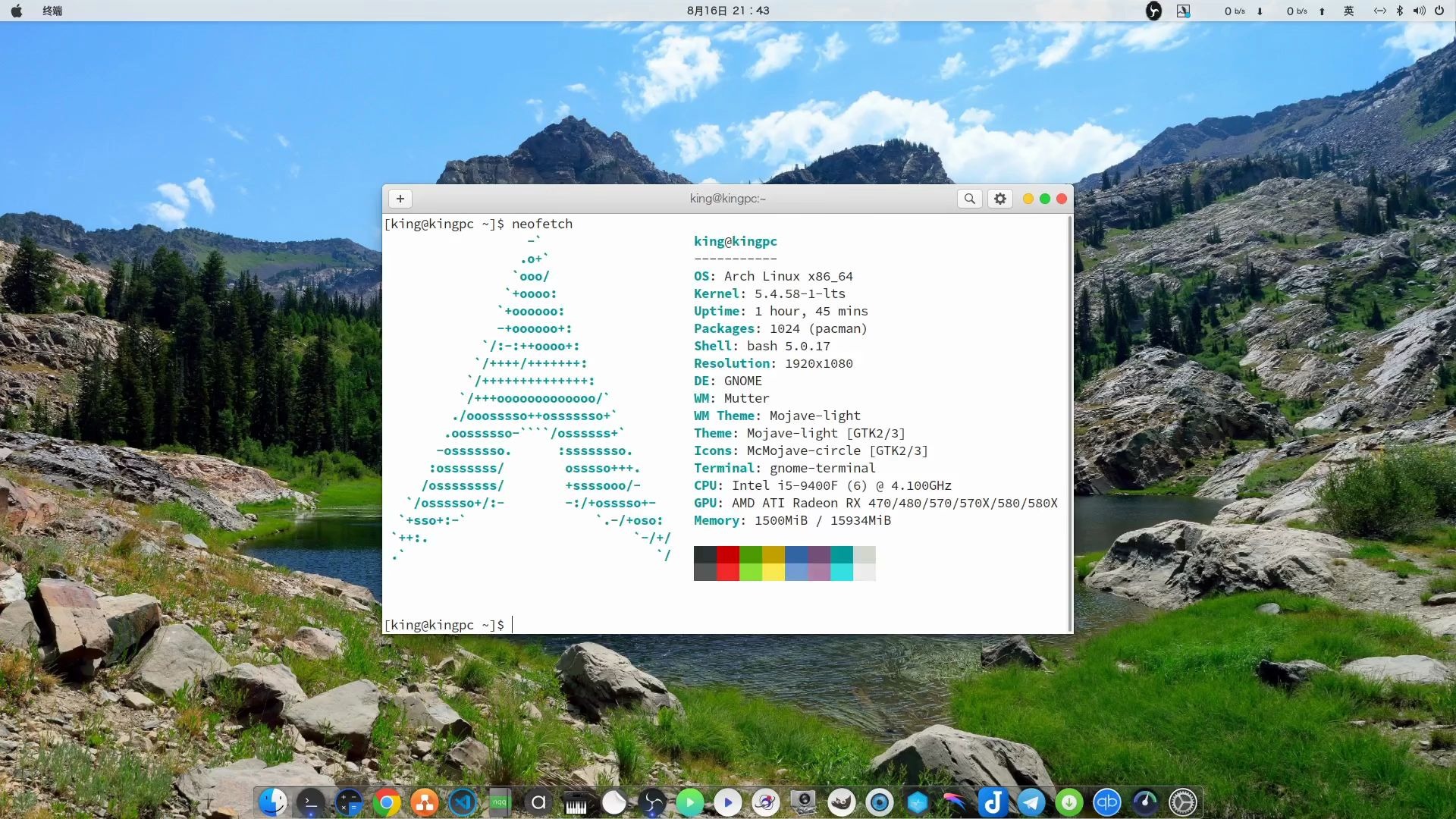Open the date and time 8月16日 21:43
Image resolution: width=1456 pixels, height=819 pixels.
click(x=728, y=11)
